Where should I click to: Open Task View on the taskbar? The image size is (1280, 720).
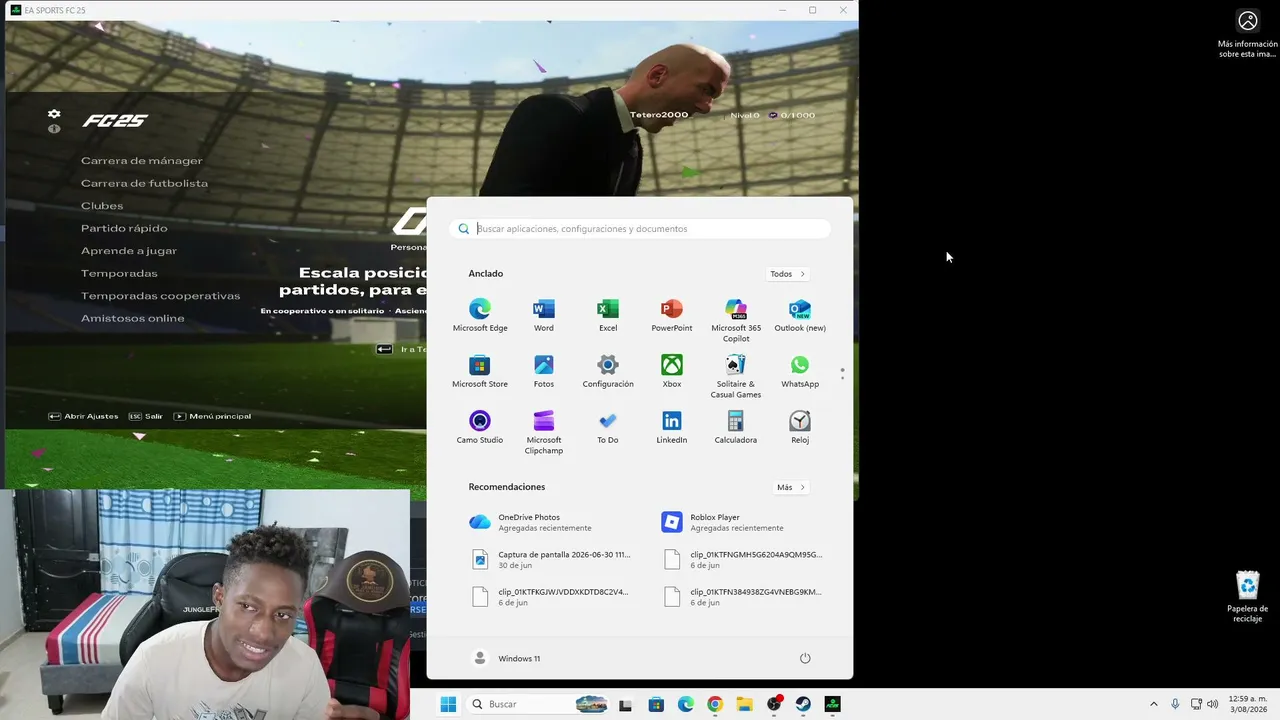click(626, 704)
